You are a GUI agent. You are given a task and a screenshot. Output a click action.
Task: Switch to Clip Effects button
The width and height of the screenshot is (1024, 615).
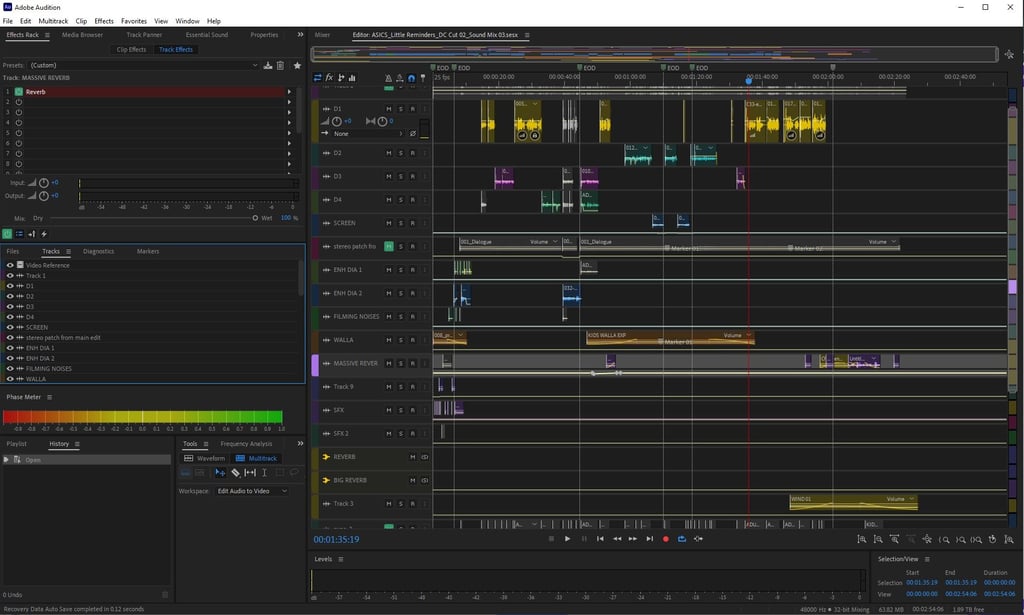click(x=131, y=49)
